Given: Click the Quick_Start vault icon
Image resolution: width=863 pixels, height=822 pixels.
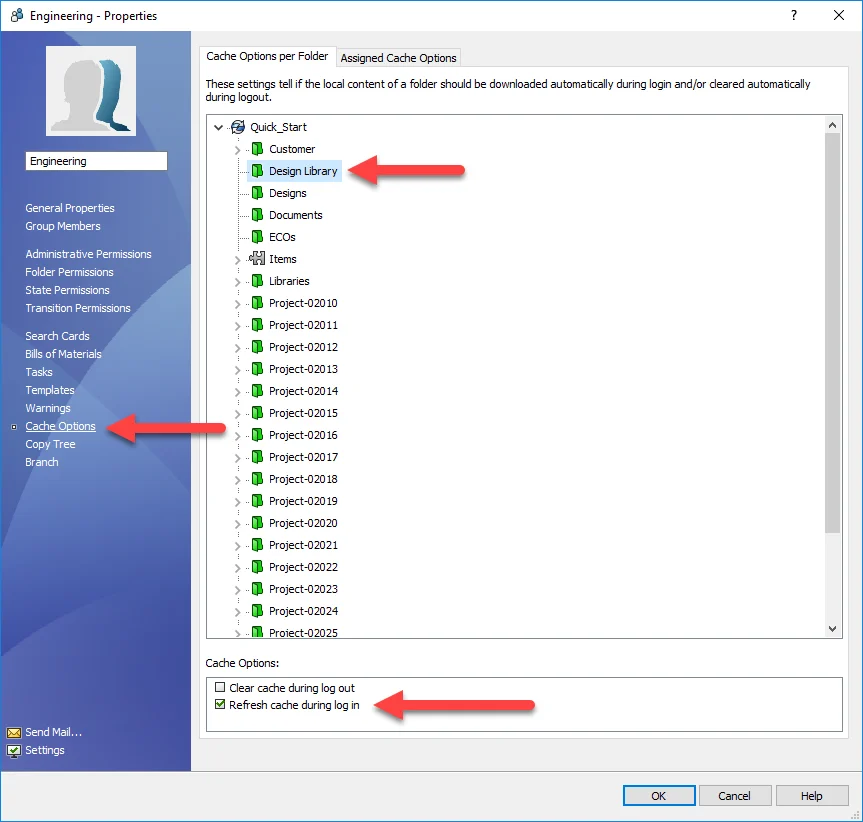Looking at the screenshot, I should pos(238,127).
